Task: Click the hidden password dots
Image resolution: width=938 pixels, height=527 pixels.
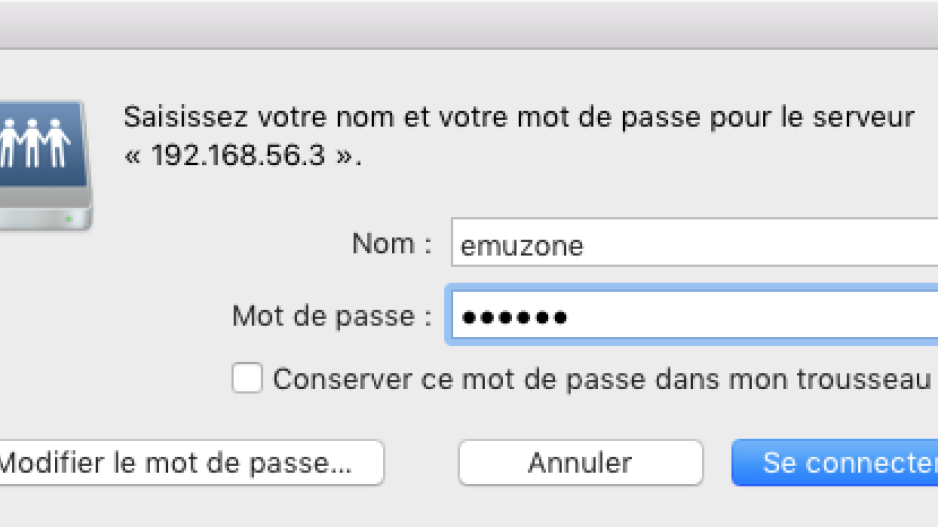Action: pos(514,317)
